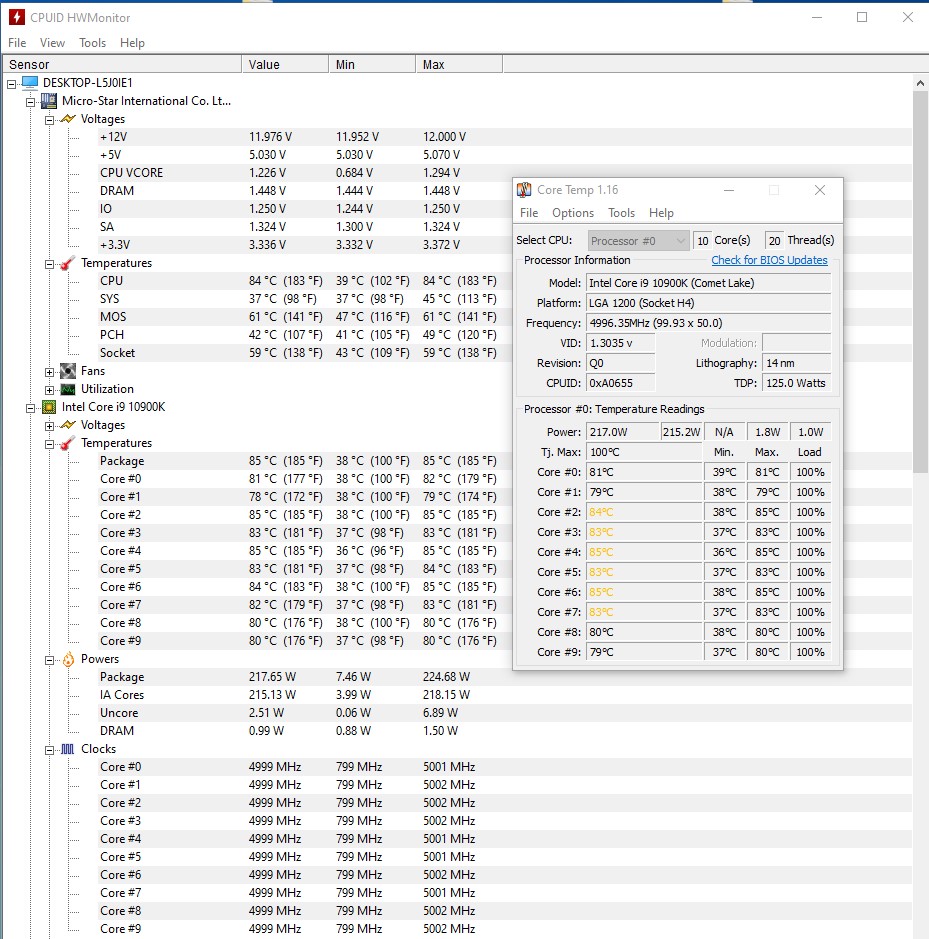The width and height of the screenshot is (929, 939).
Task: Click the Lithography 14 nm field
Action: [797, 363]
